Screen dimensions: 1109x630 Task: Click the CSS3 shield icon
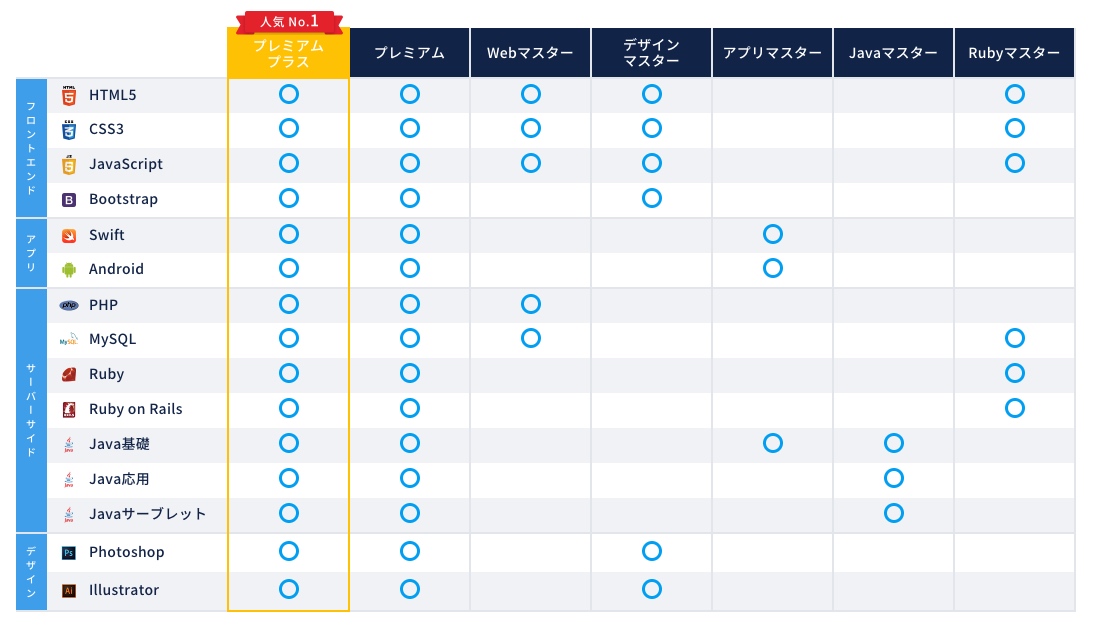(x=69, y=129)
